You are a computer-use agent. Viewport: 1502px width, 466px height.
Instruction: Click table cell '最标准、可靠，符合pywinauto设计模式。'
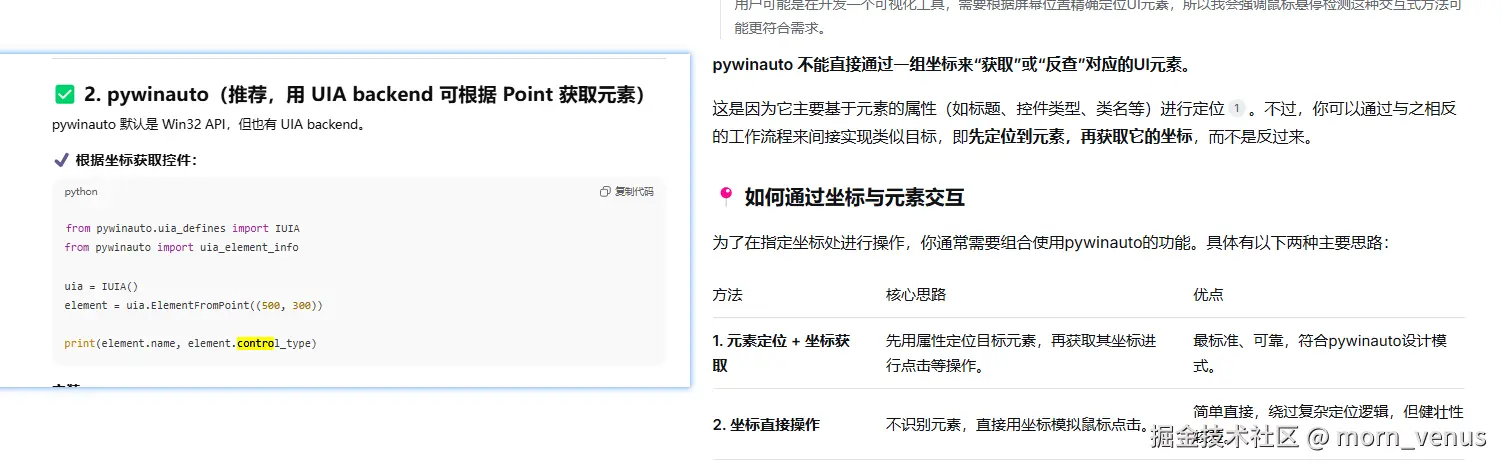pos(1320,353)
